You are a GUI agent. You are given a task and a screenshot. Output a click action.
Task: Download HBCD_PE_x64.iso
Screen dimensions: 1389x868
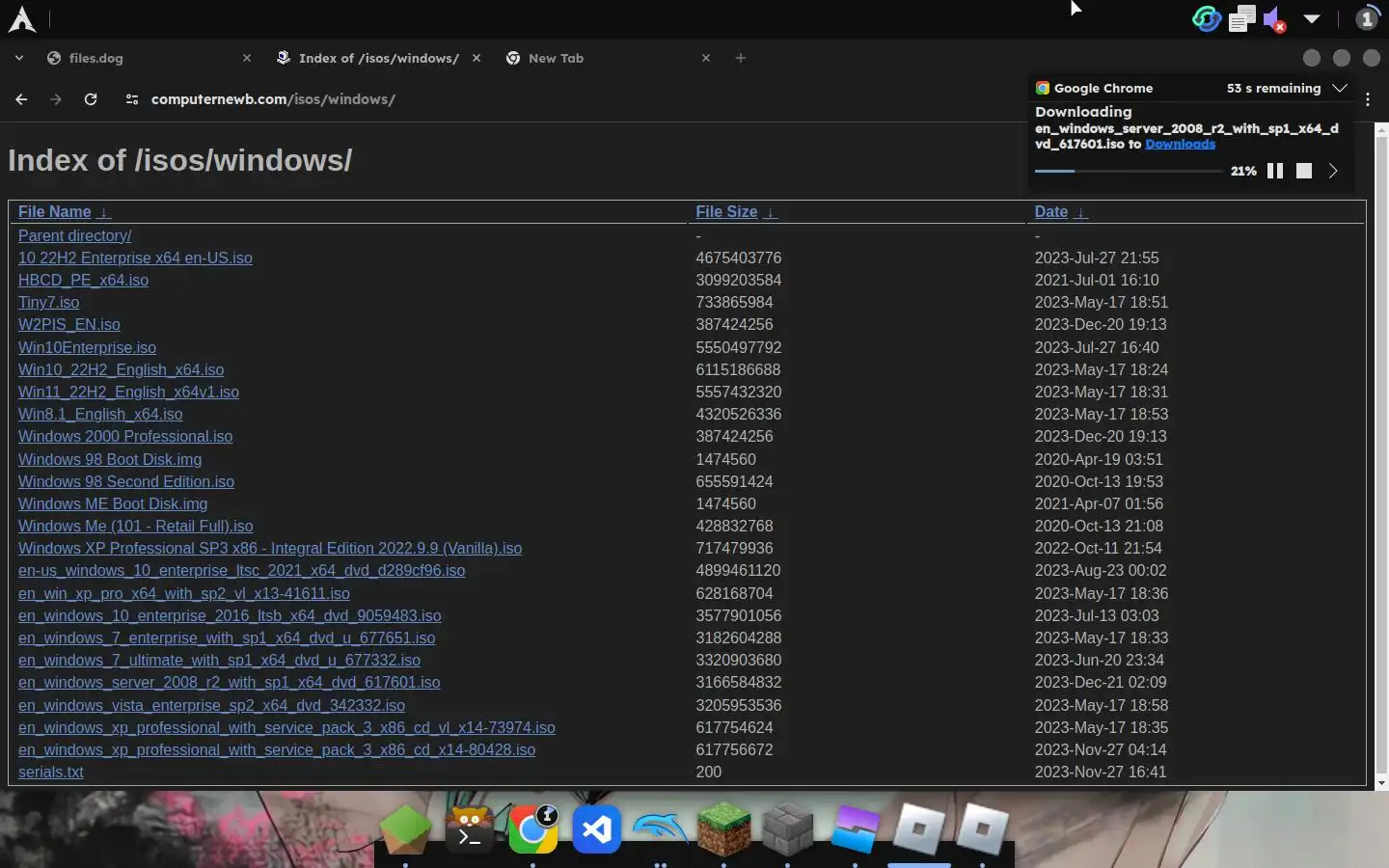tap(83, 280)
